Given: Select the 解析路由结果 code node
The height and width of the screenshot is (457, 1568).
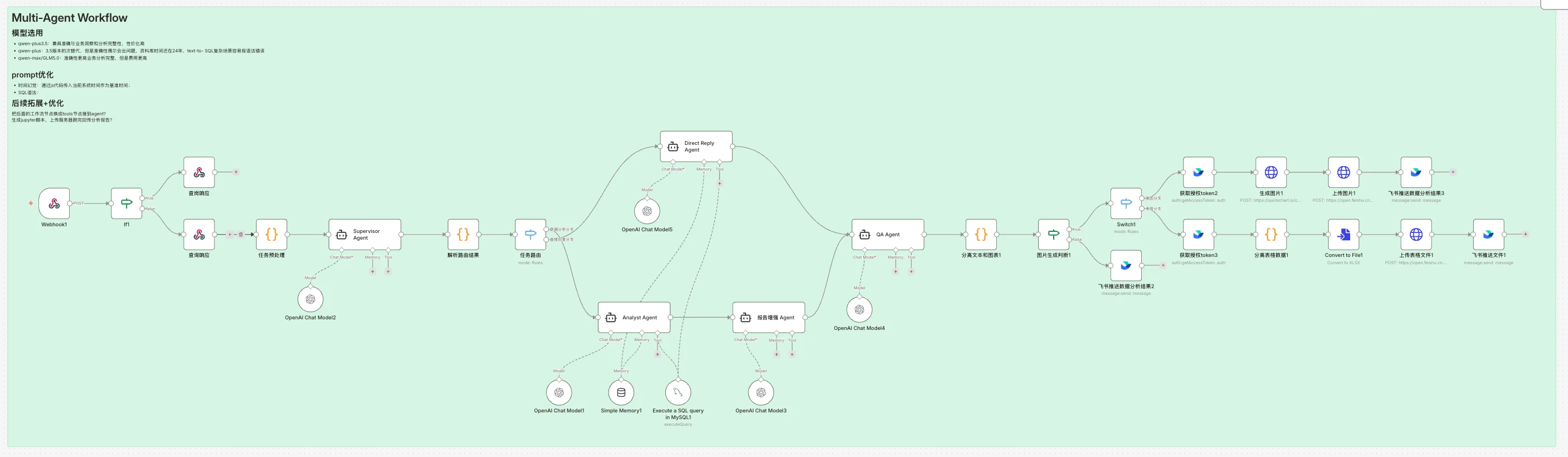Looking at the screenshot, I should pyautogui.click(x=463, y=234).
